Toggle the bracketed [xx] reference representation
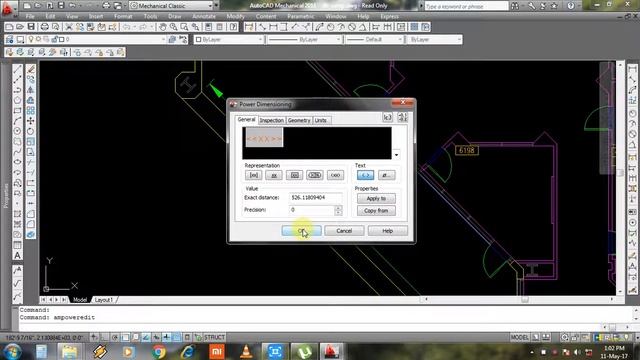The width and height of the screenshot is (640, 360). (253, 175)
